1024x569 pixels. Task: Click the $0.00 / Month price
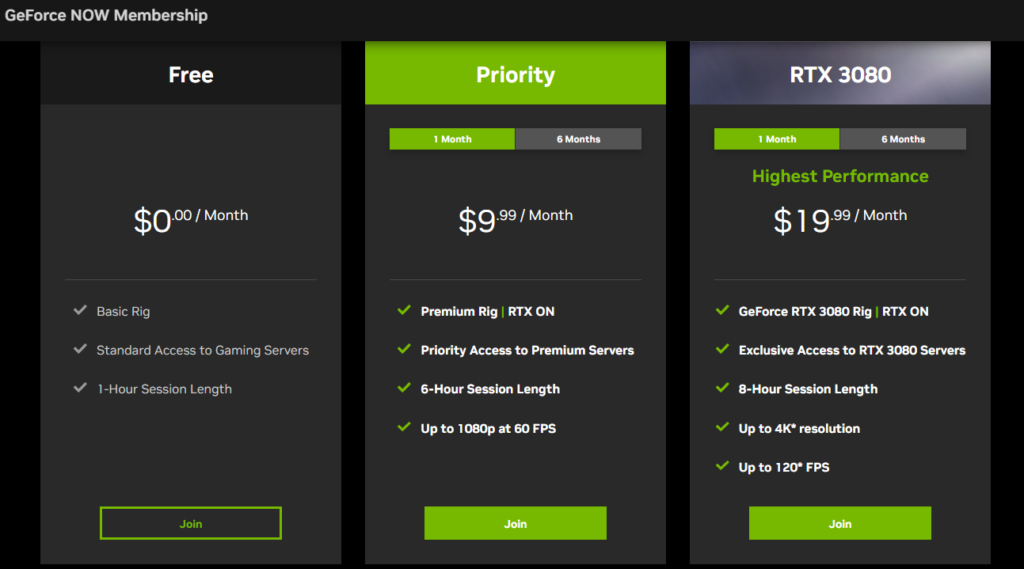click(x=191, y=220)
